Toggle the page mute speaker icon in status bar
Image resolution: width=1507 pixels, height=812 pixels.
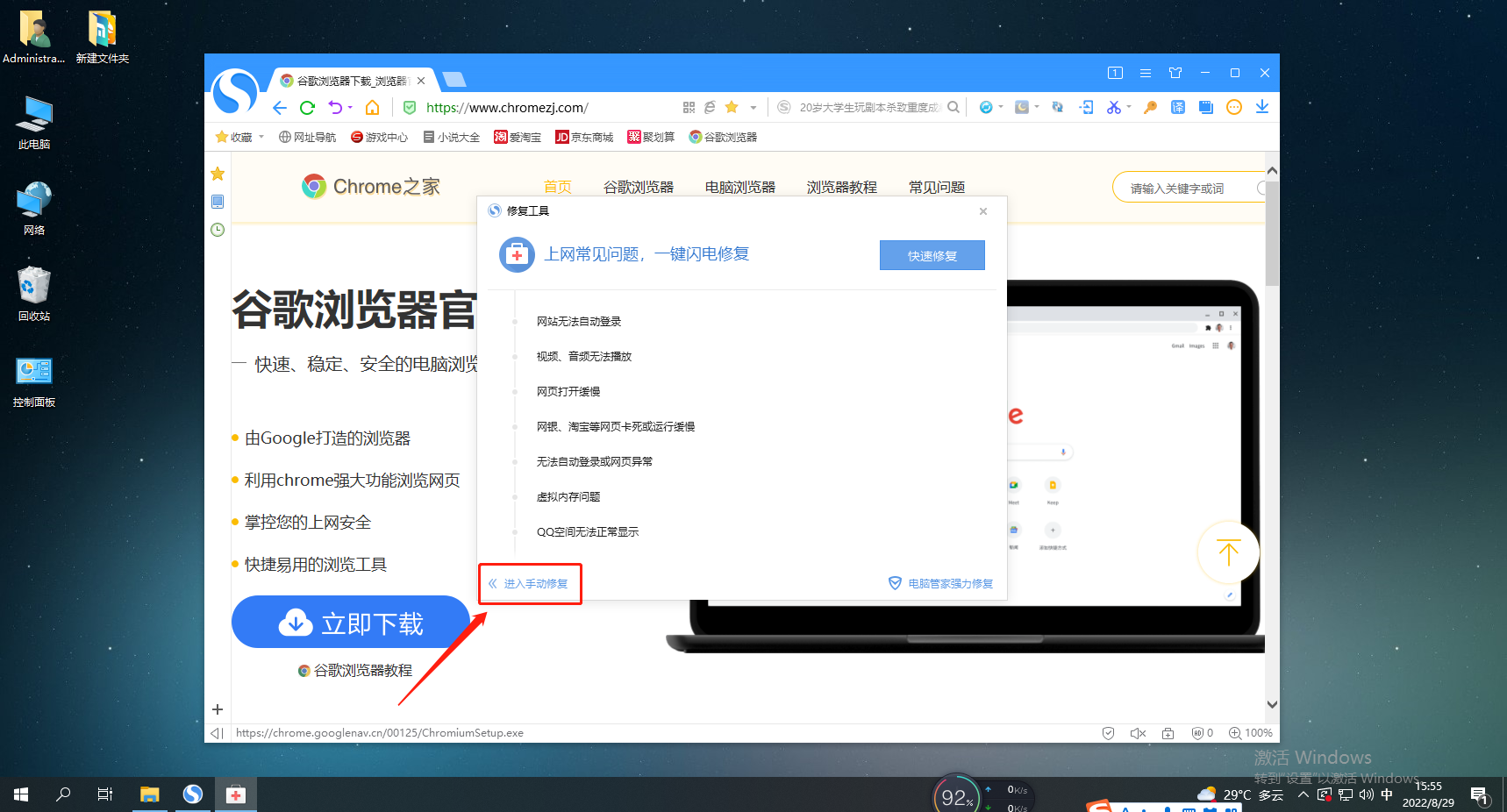[1138, 733]
